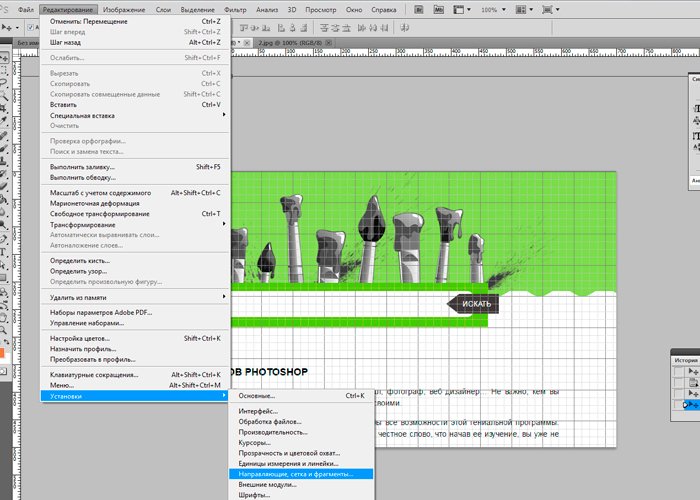The height and width of the screenshot is (500, 700).
Task: Choose 'Направляющие, сетка и фрагменты...' menu item
Action: click(x=295, y=474)
